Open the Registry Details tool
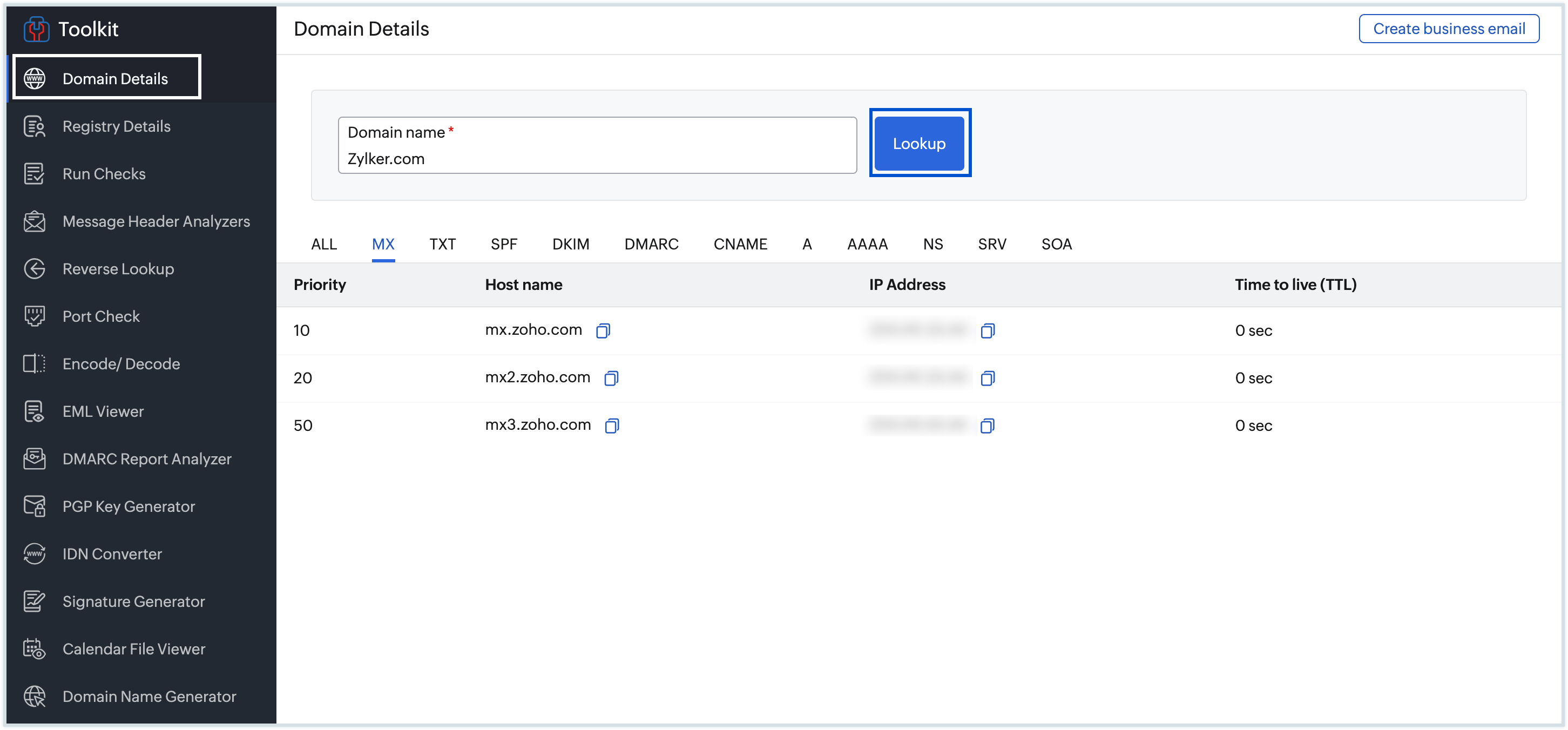The height and width of the screenshot is (730, 1568). [116, 126]
